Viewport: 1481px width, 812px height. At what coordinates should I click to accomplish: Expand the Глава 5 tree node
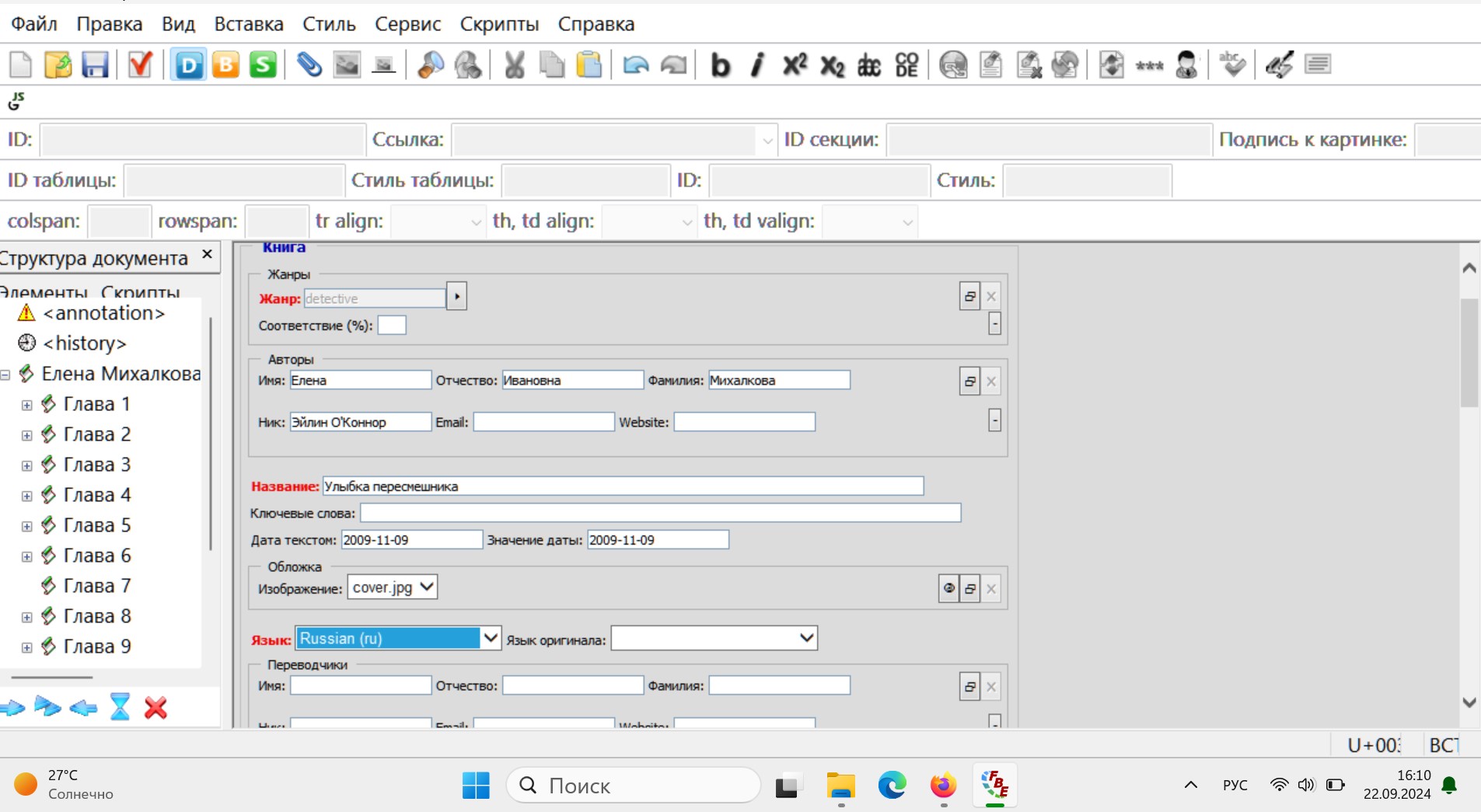click(26, 526)
